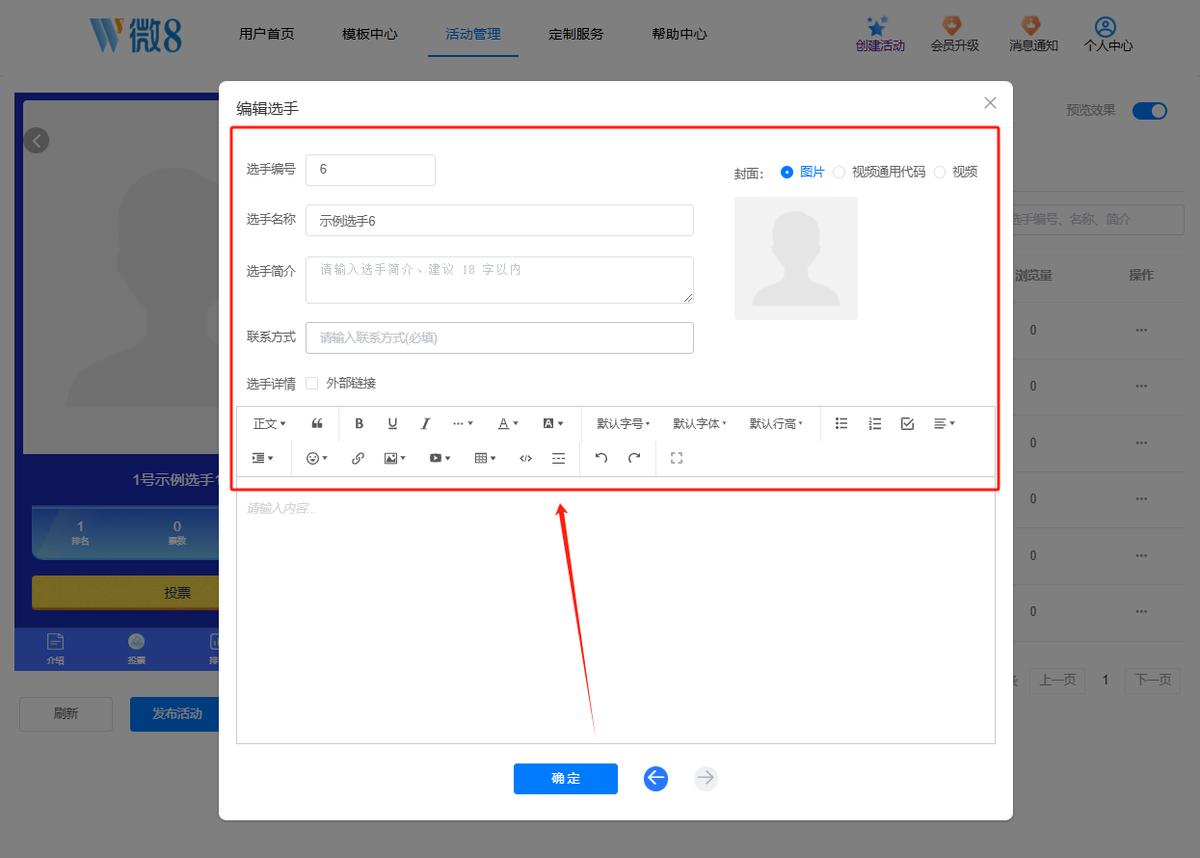This screenshot has width=1200, height=858.
Task: Open 会员升级 membership upgrade
Action: pos(955,34)
